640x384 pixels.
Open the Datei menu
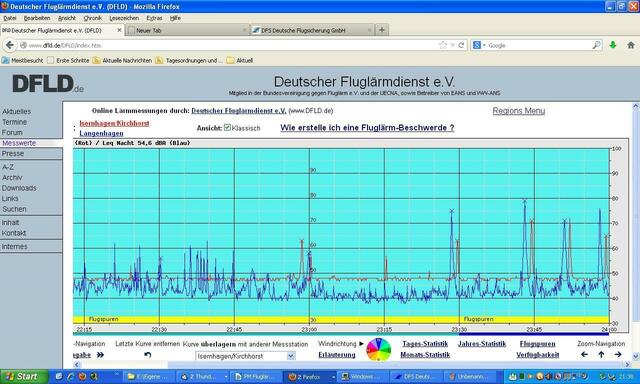point(10,18)
